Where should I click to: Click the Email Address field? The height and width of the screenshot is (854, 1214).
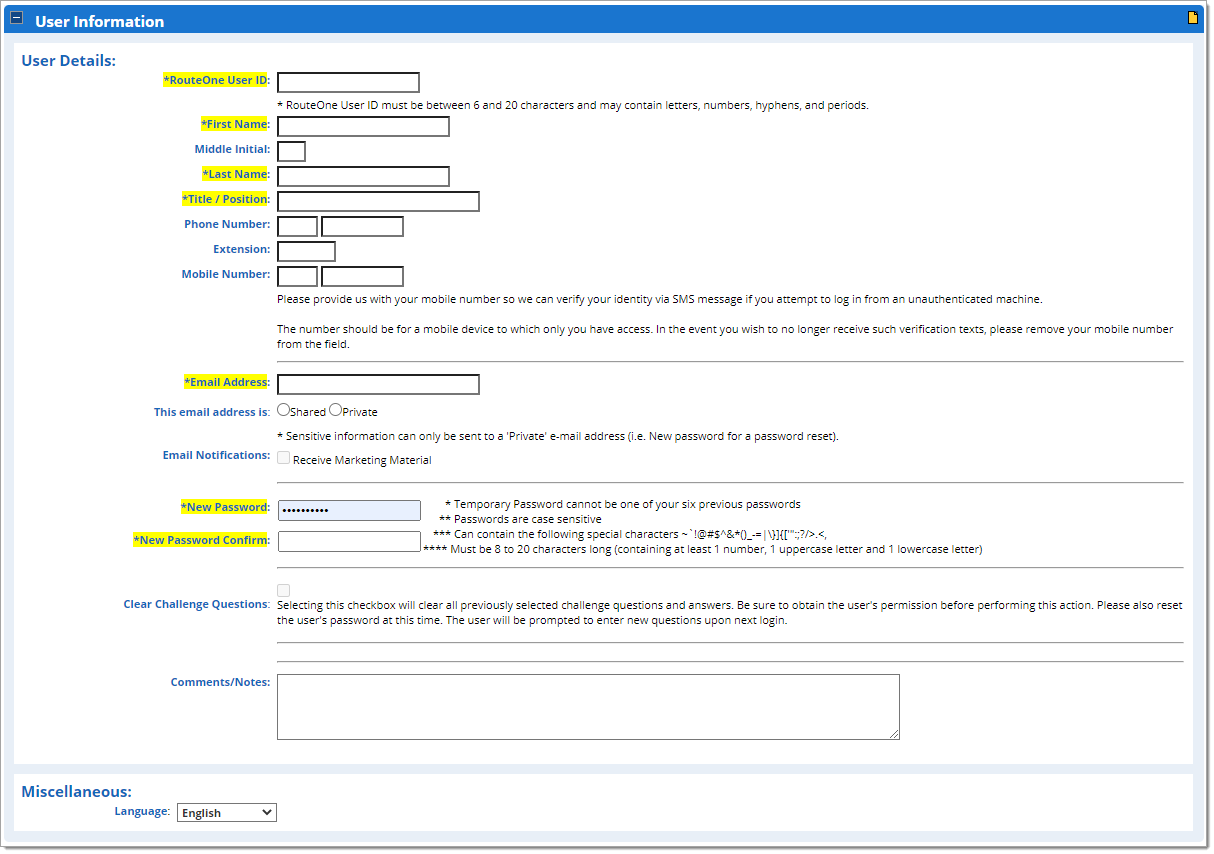point(378,384)
